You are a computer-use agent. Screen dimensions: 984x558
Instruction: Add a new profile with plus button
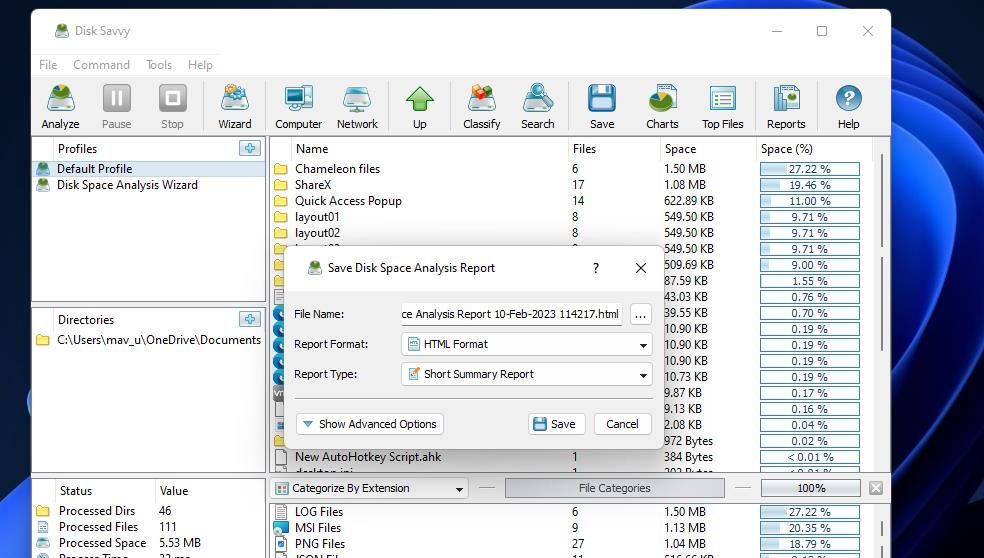pos(249,148)
